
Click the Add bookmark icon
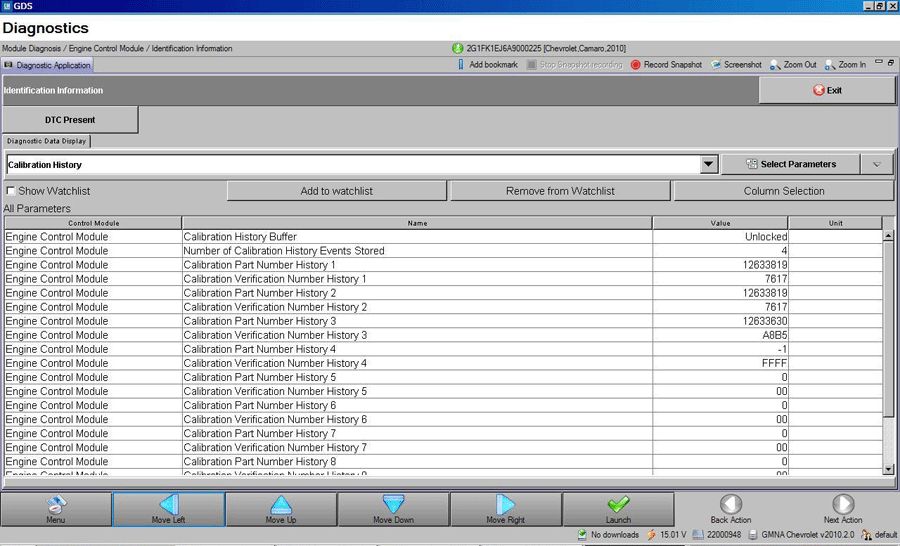(461, 65)
